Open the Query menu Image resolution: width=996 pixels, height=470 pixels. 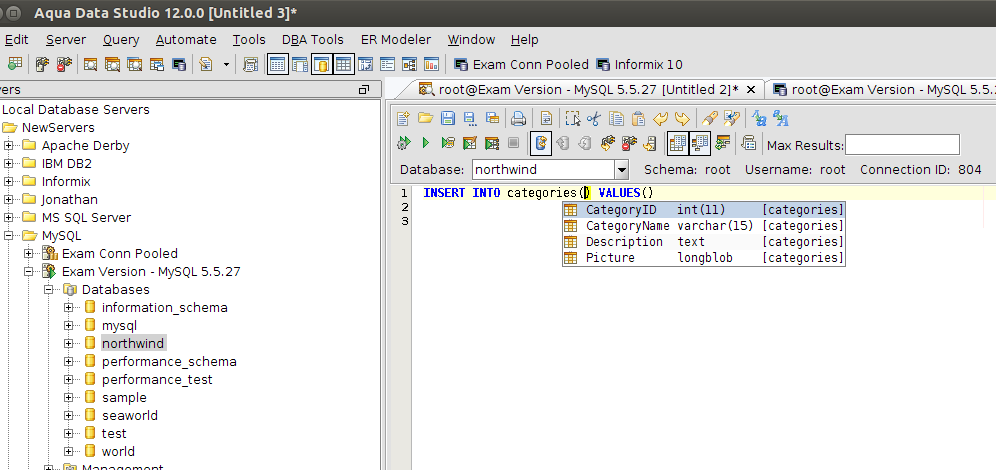pos(121,39)
